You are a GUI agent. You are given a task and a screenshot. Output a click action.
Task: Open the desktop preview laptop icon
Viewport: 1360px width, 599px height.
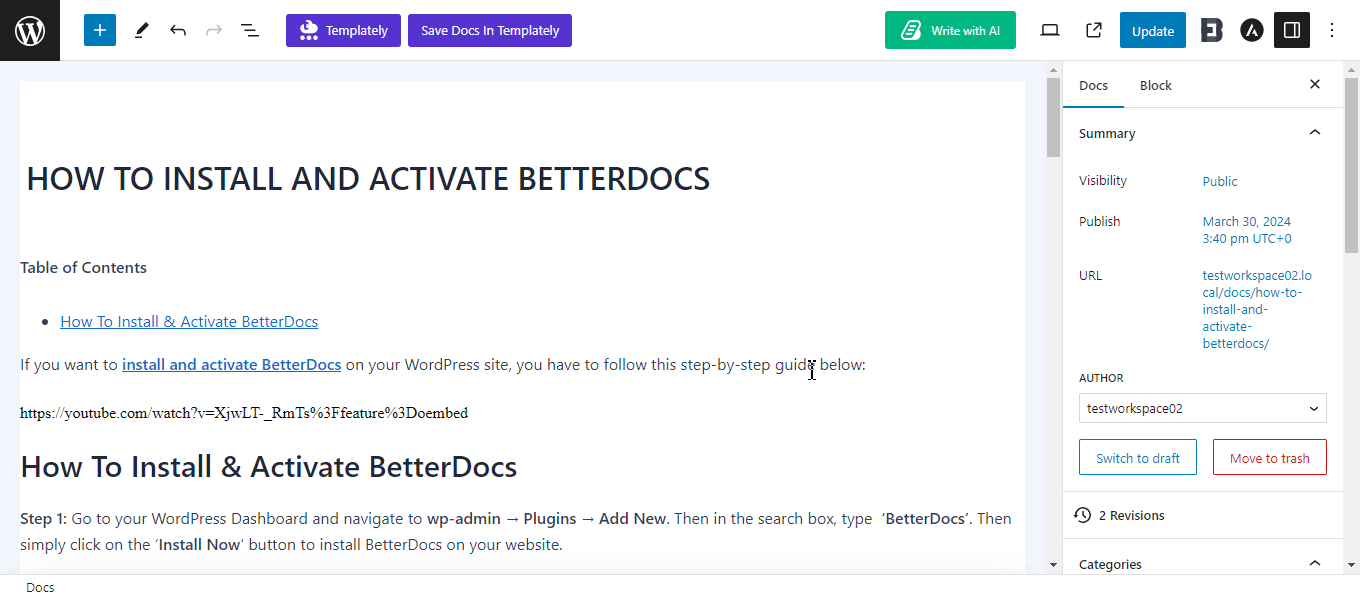[1049, 30]
